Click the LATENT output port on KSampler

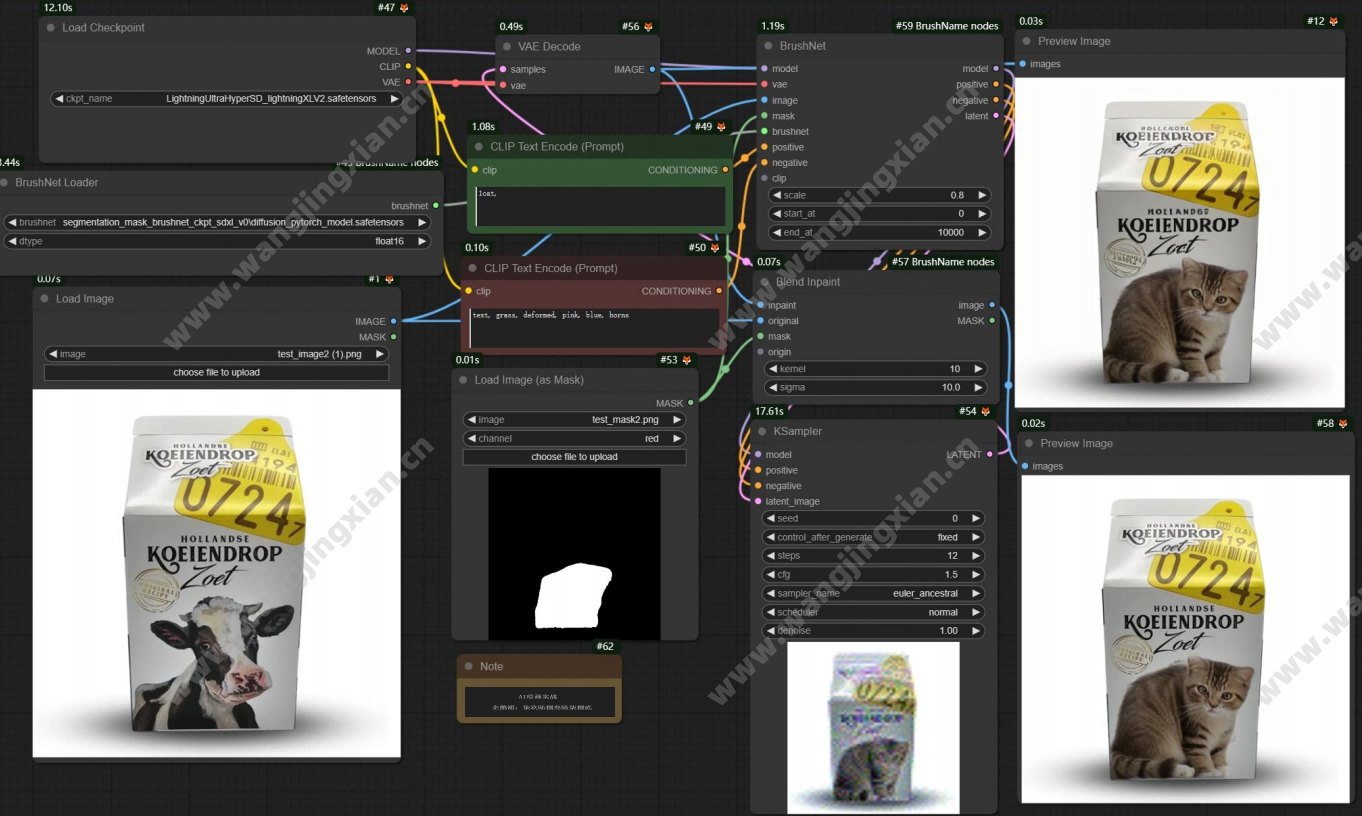(990, 455)
